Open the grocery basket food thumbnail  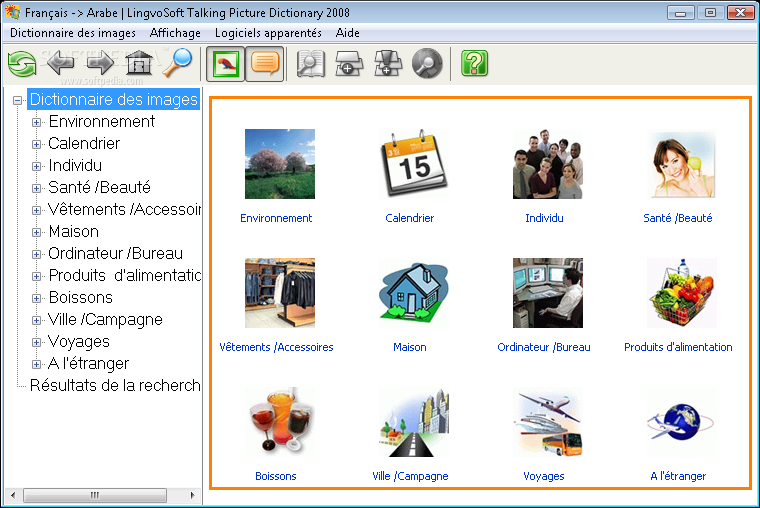pos(682,293)
